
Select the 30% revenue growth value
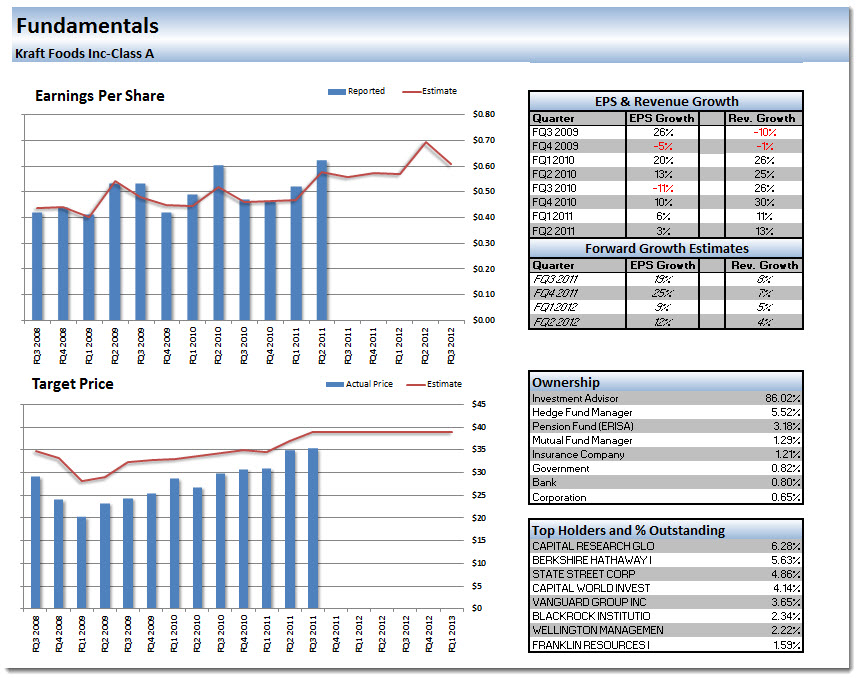pos(764,202)
